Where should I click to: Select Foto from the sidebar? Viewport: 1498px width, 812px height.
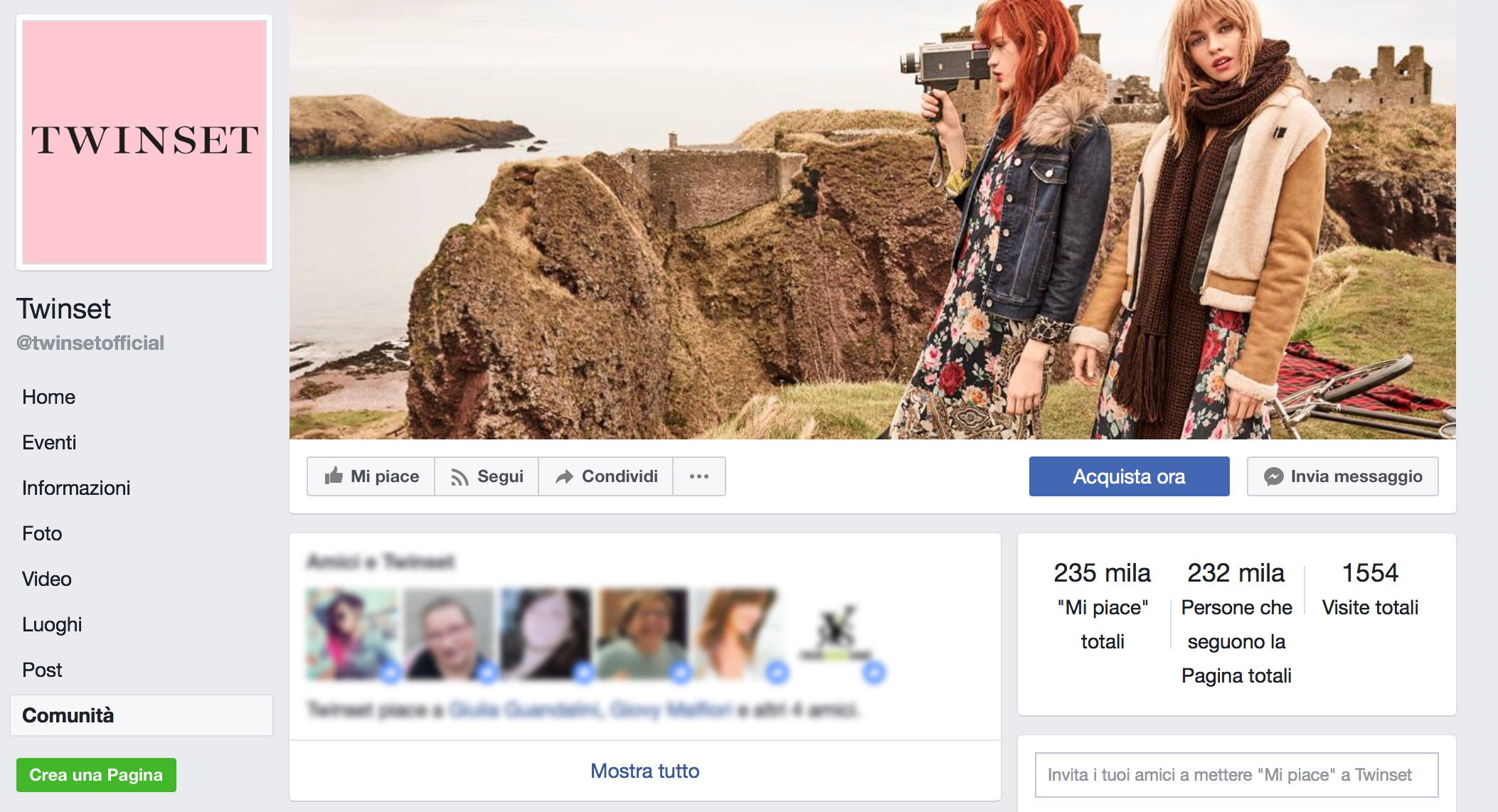point(42,533)
